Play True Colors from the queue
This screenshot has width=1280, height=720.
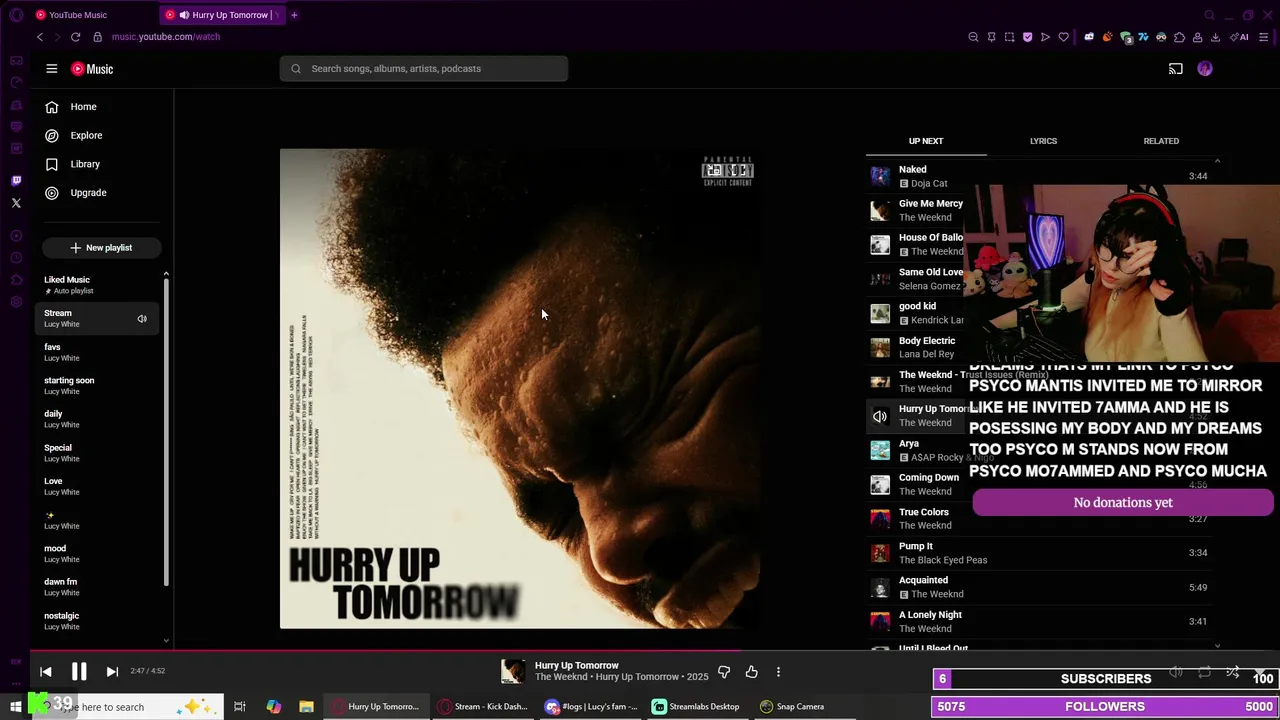(1038, 519)
